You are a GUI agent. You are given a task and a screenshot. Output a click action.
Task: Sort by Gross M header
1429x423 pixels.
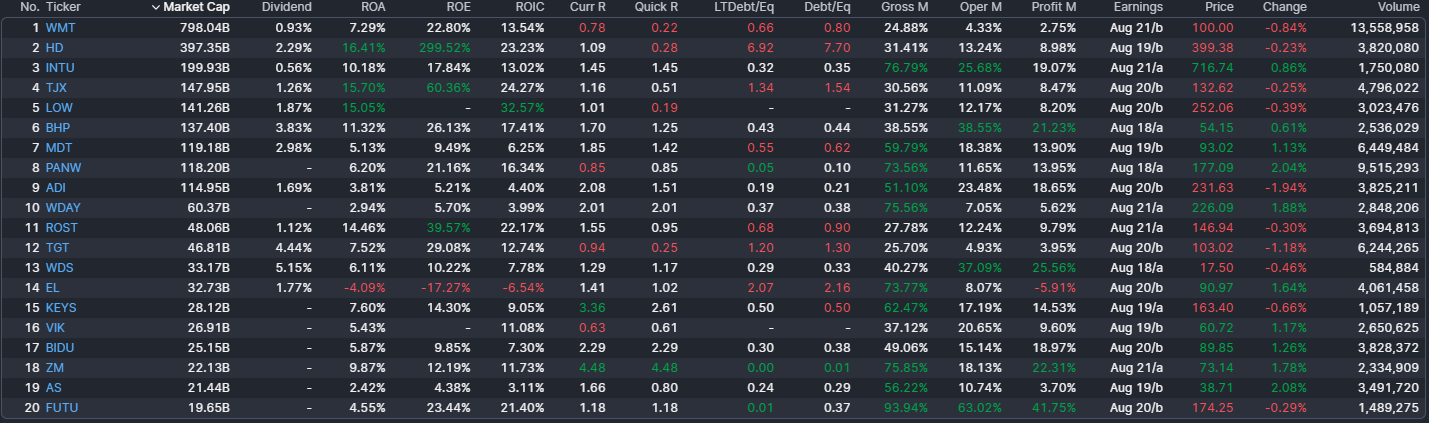pos(904,7)
